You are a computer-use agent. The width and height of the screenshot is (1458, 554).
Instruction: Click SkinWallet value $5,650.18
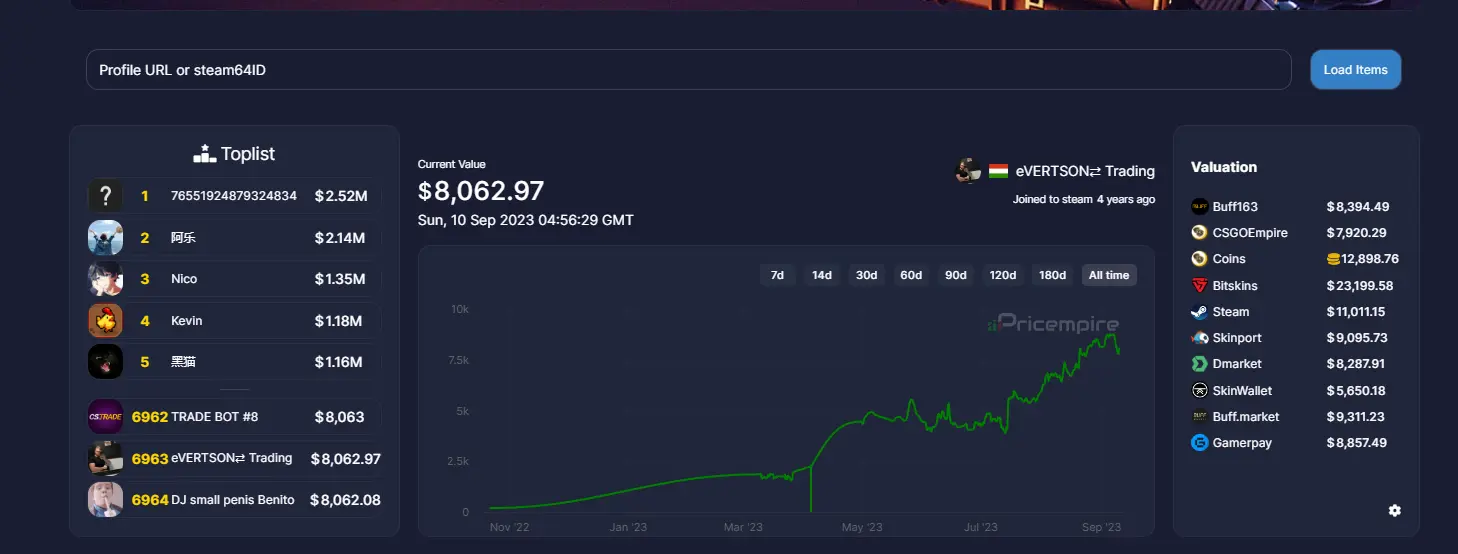(x=1356, y=391)
